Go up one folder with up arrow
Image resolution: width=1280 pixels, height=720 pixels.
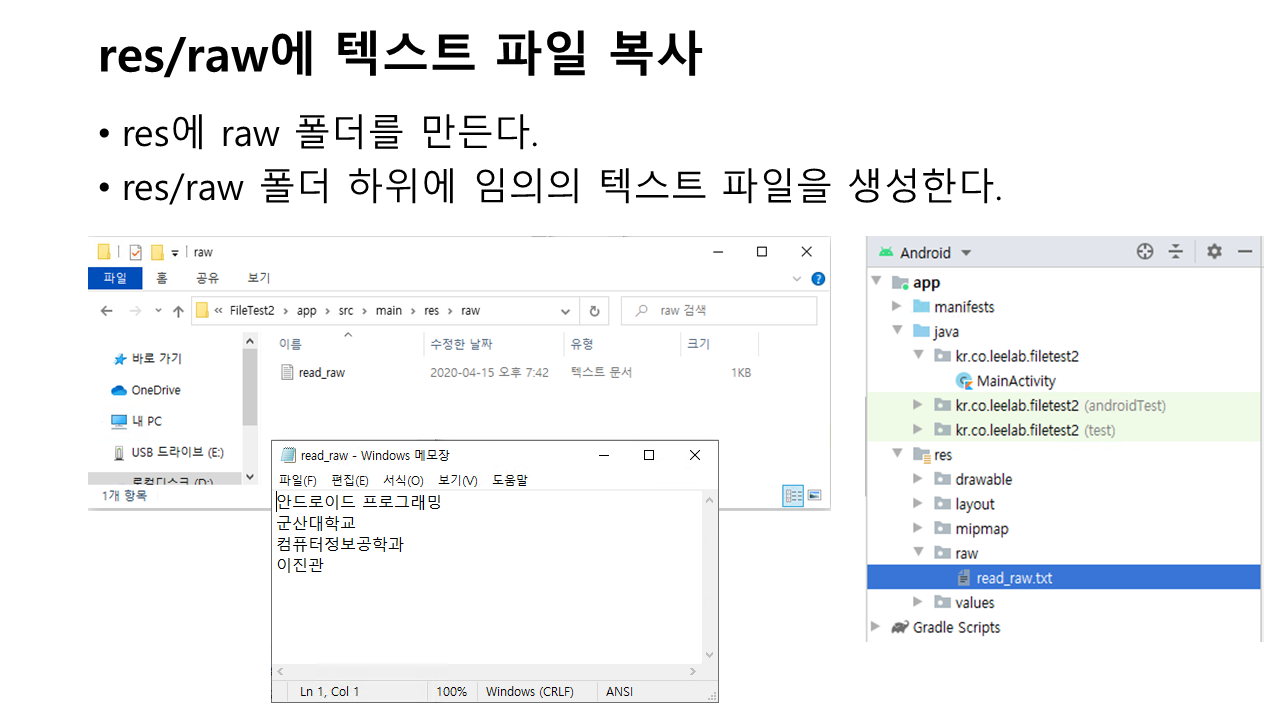coord(178,311)
